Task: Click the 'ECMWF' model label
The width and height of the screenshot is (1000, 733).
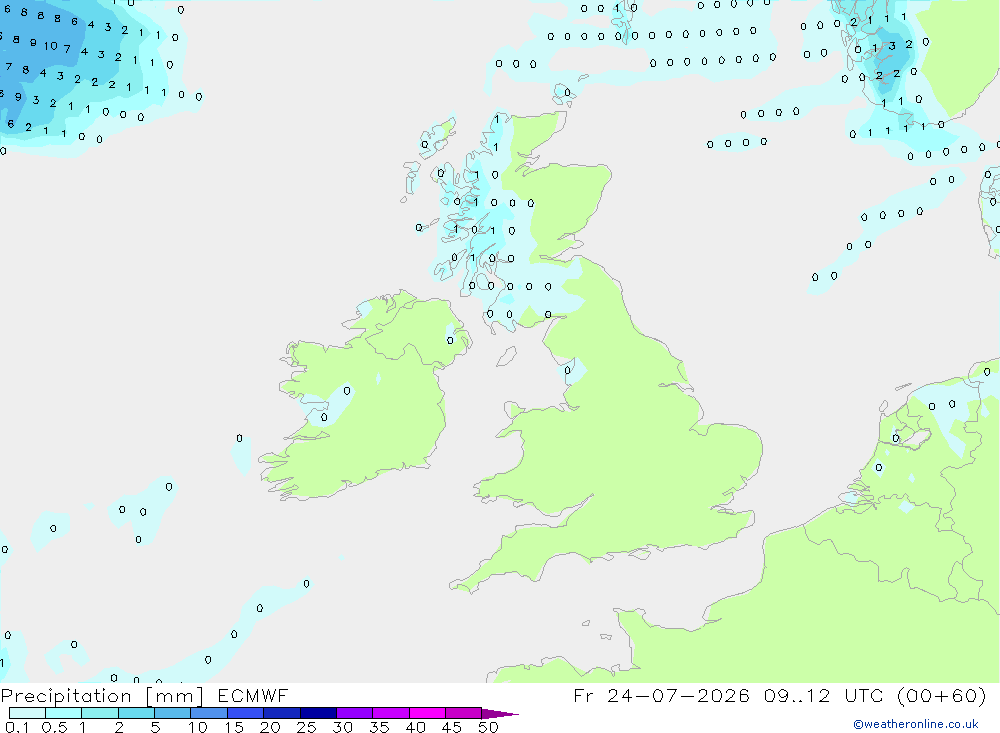Action: pyautogui.click(x=253, y=695)
